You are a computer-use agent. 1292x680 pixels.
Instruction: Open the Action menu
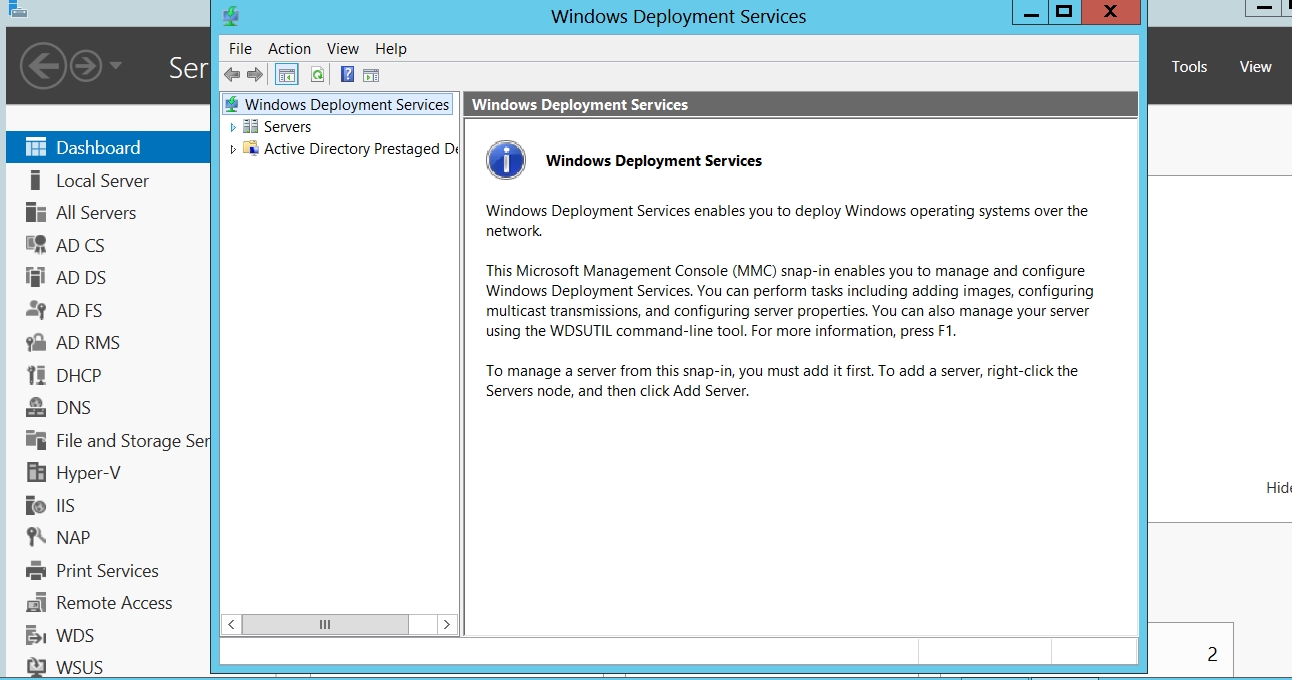[289, 49]
